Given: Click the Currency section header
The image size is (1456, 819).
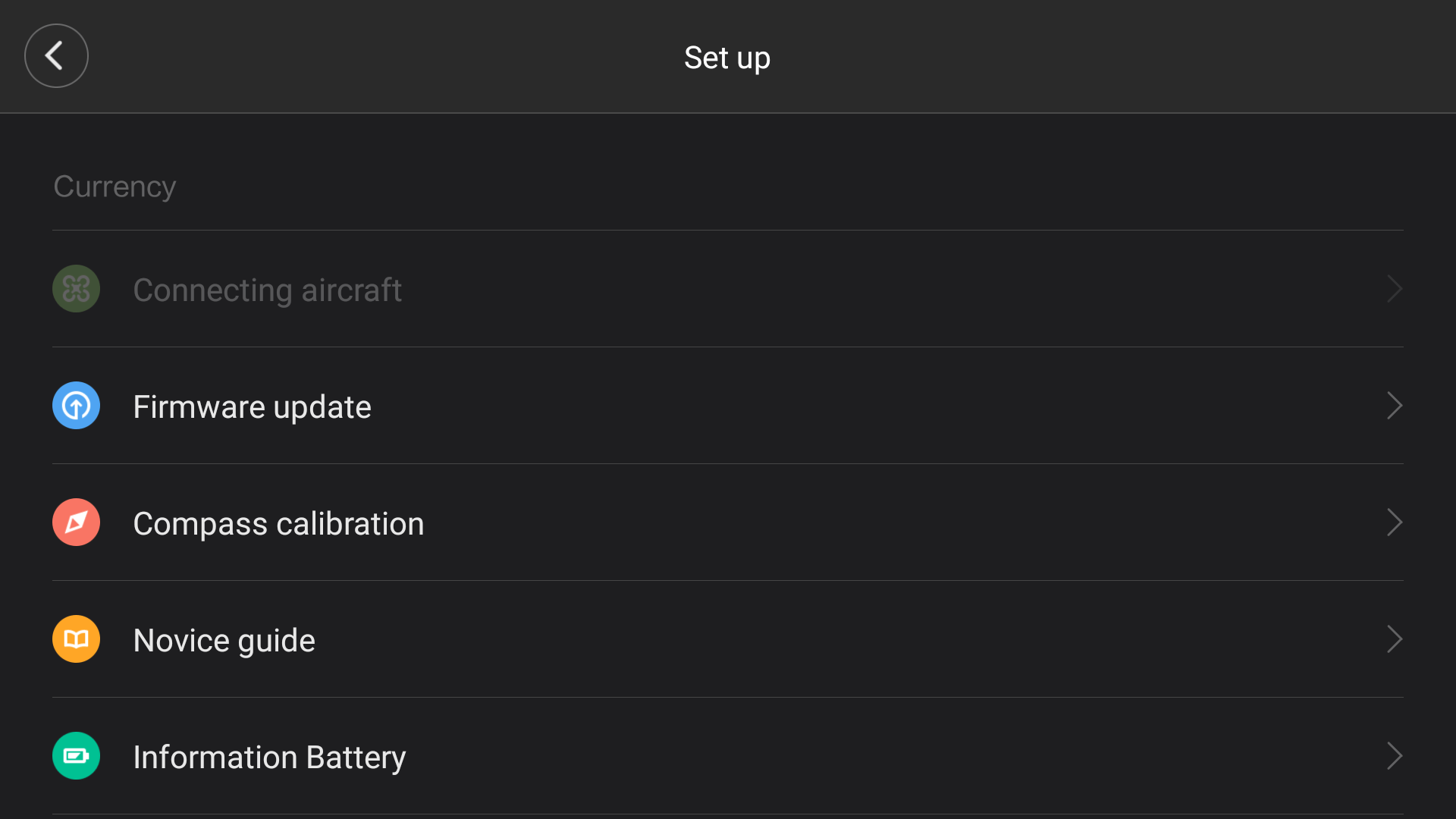Looking at the screenshot, I should click(115, 187).
